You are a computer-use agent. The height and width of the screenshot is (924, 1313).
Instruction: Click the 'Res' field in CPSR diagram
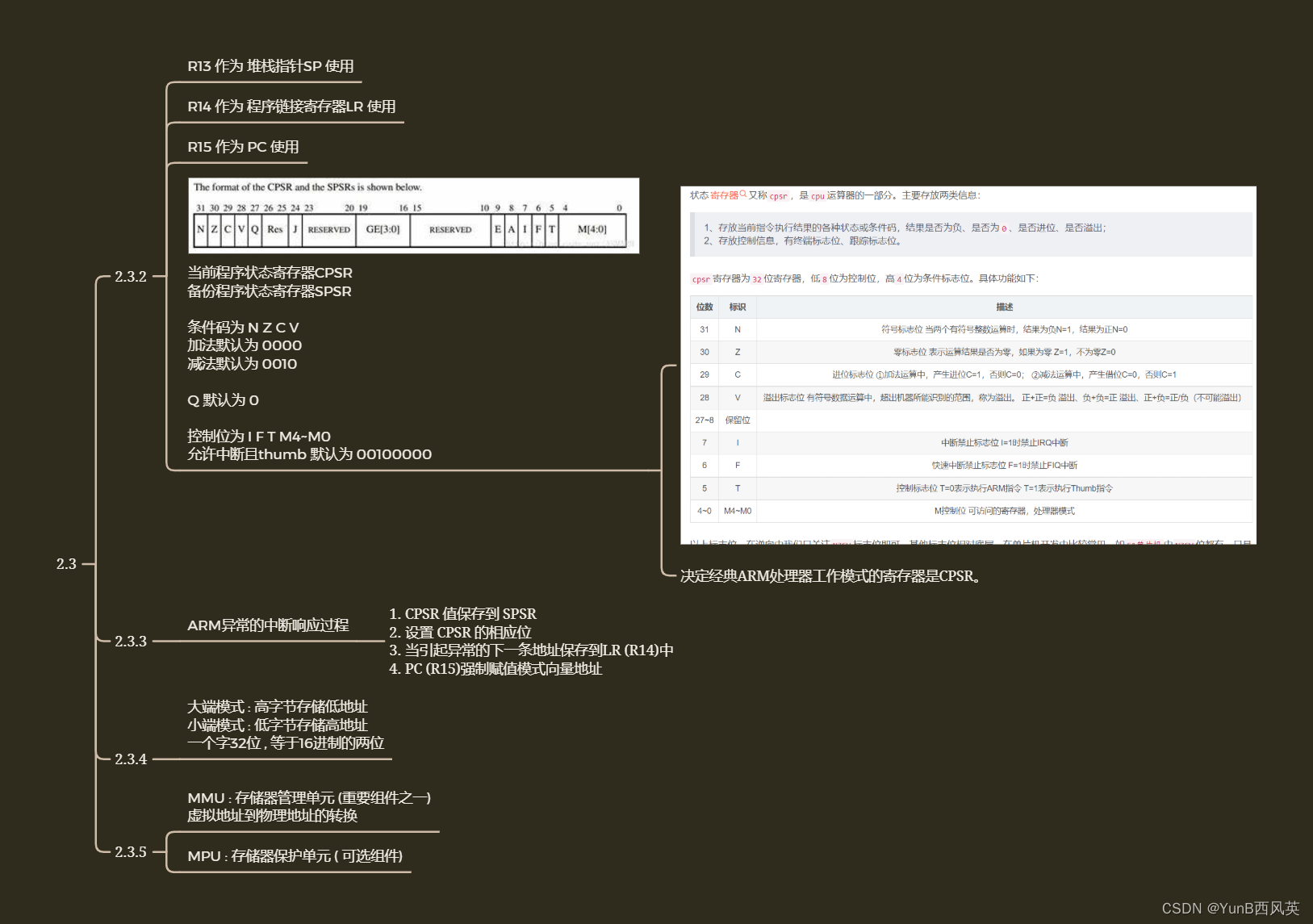click(x=274, y=229)
